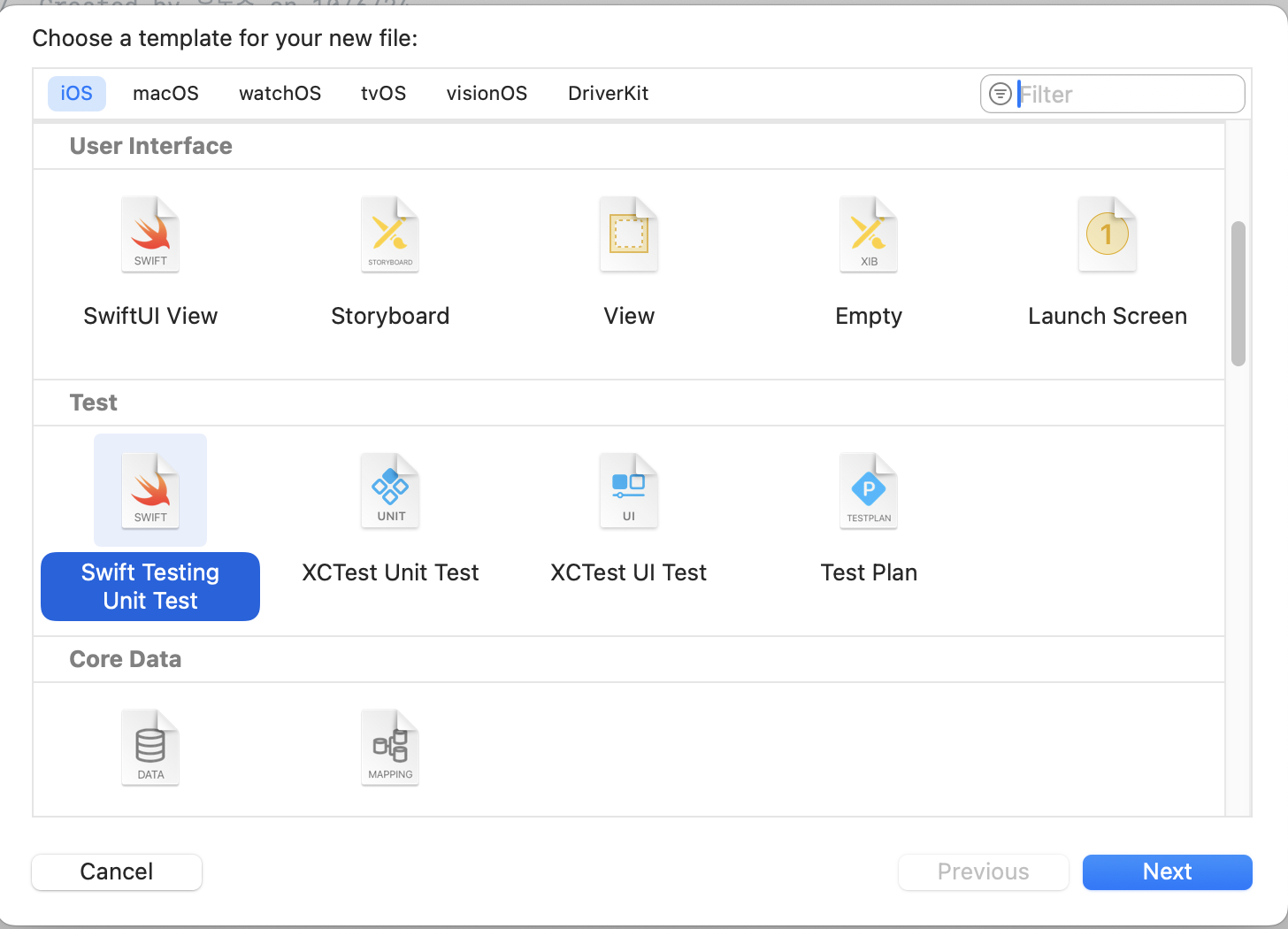Pick the View XIB template icon
Image resolution: width=1288 pixels, height=929 pixels.
click(x=629, y=234)
